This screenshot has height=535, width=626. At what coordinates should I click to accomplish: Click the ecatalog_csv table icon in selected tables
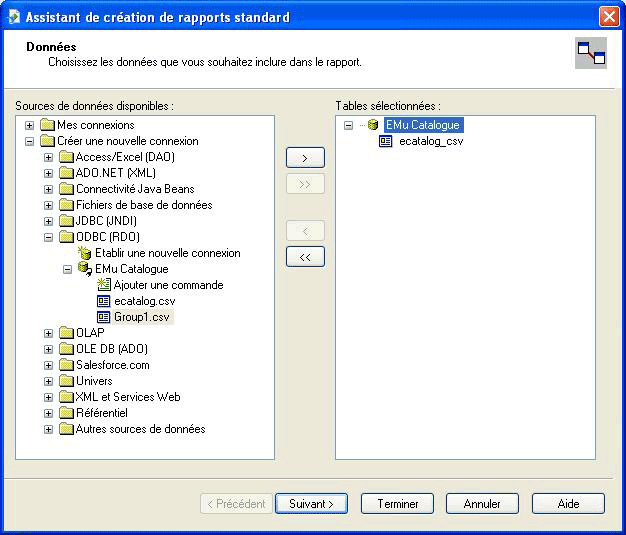385,141
